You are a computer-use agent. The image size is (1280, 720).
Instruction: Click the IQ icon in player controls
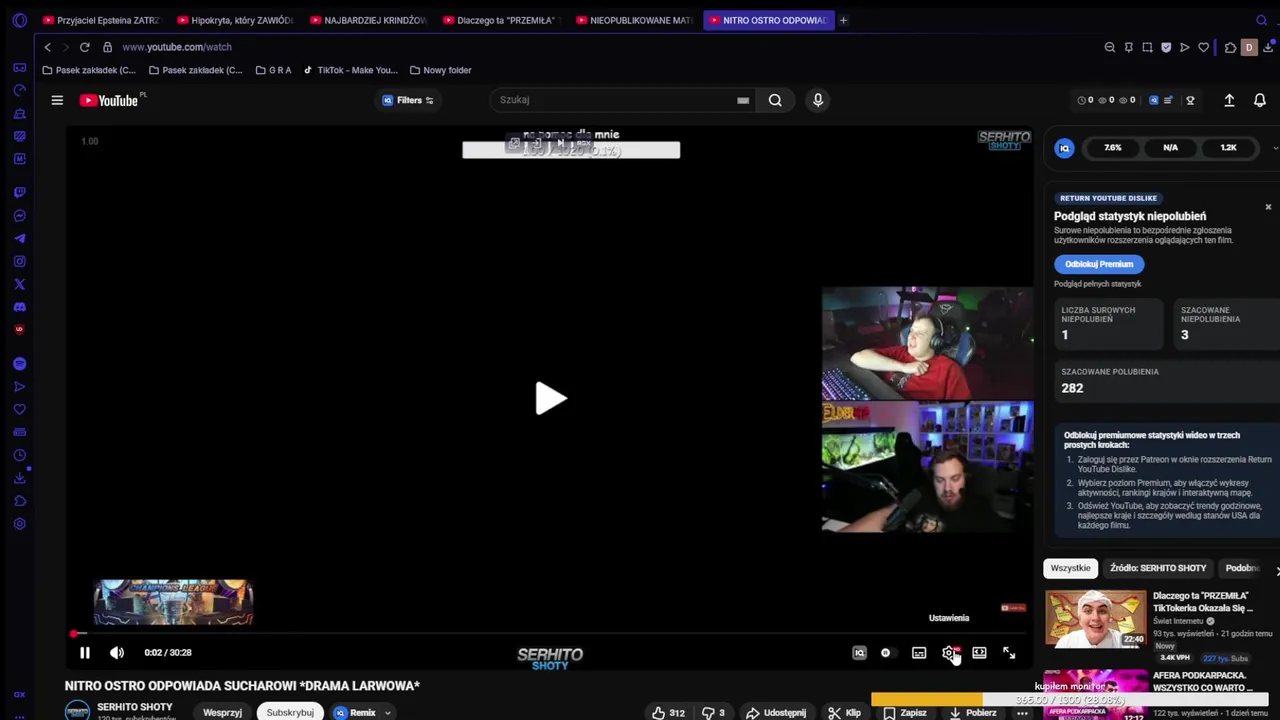[859, 653]
